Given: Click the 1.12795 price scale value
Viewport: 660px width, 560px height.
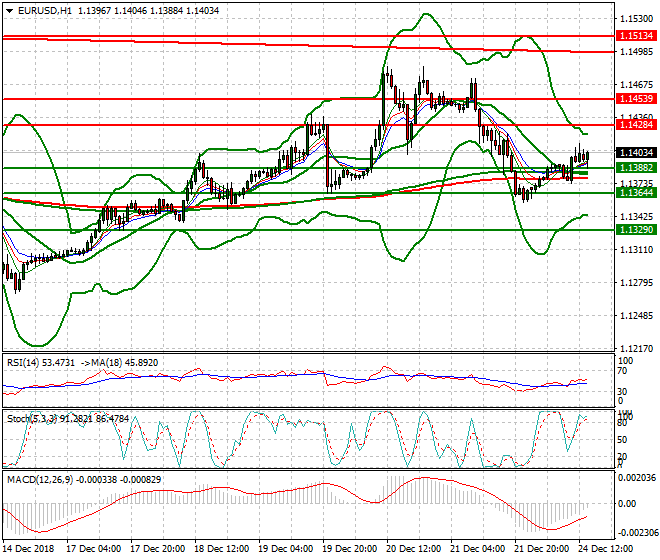Looking at the screenshot, I should [637, 283].
